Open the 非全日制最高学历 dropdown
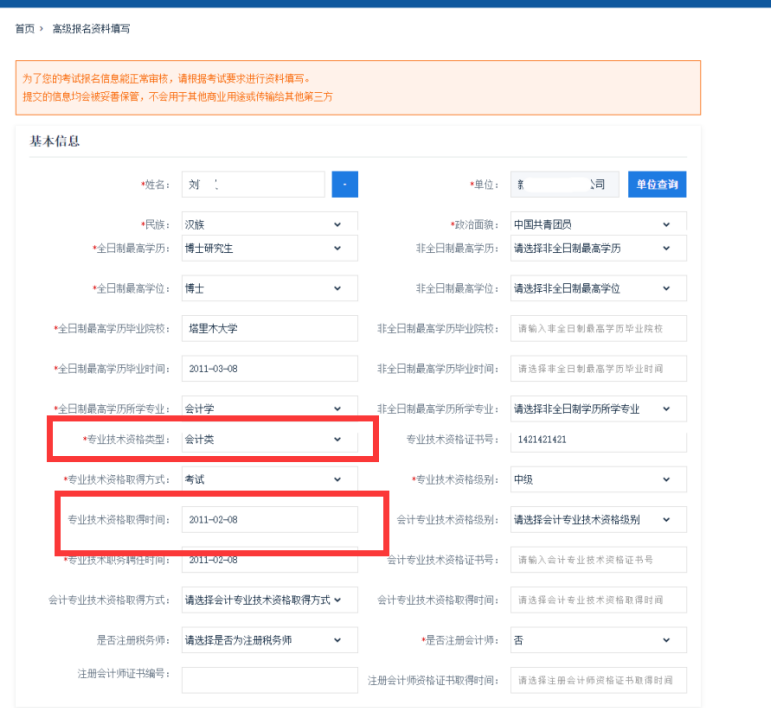The width and height of the screenshot is (771, 708). (598, 248)
